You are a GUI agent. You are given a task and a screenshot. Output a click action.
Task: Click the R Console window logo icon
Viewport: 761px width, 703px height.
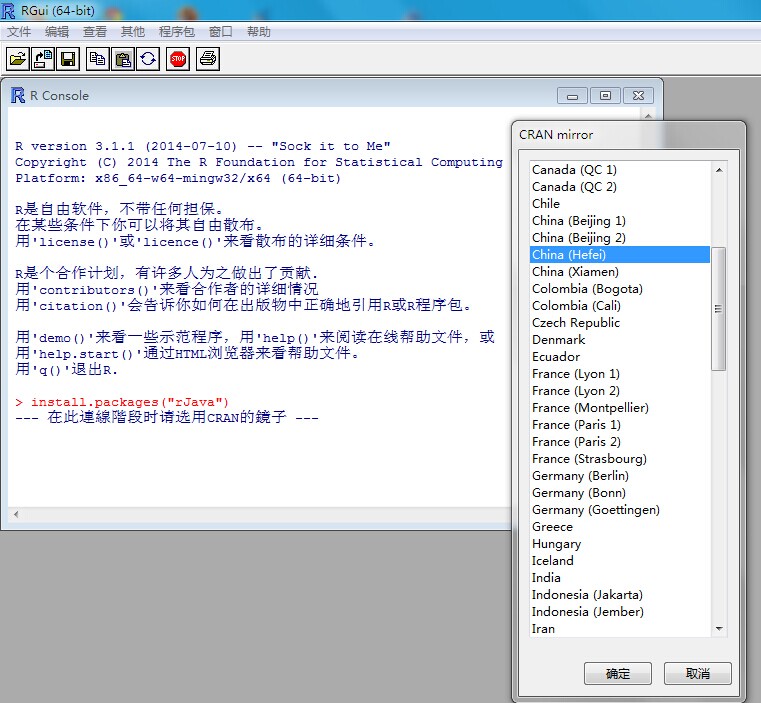(18, 95)
